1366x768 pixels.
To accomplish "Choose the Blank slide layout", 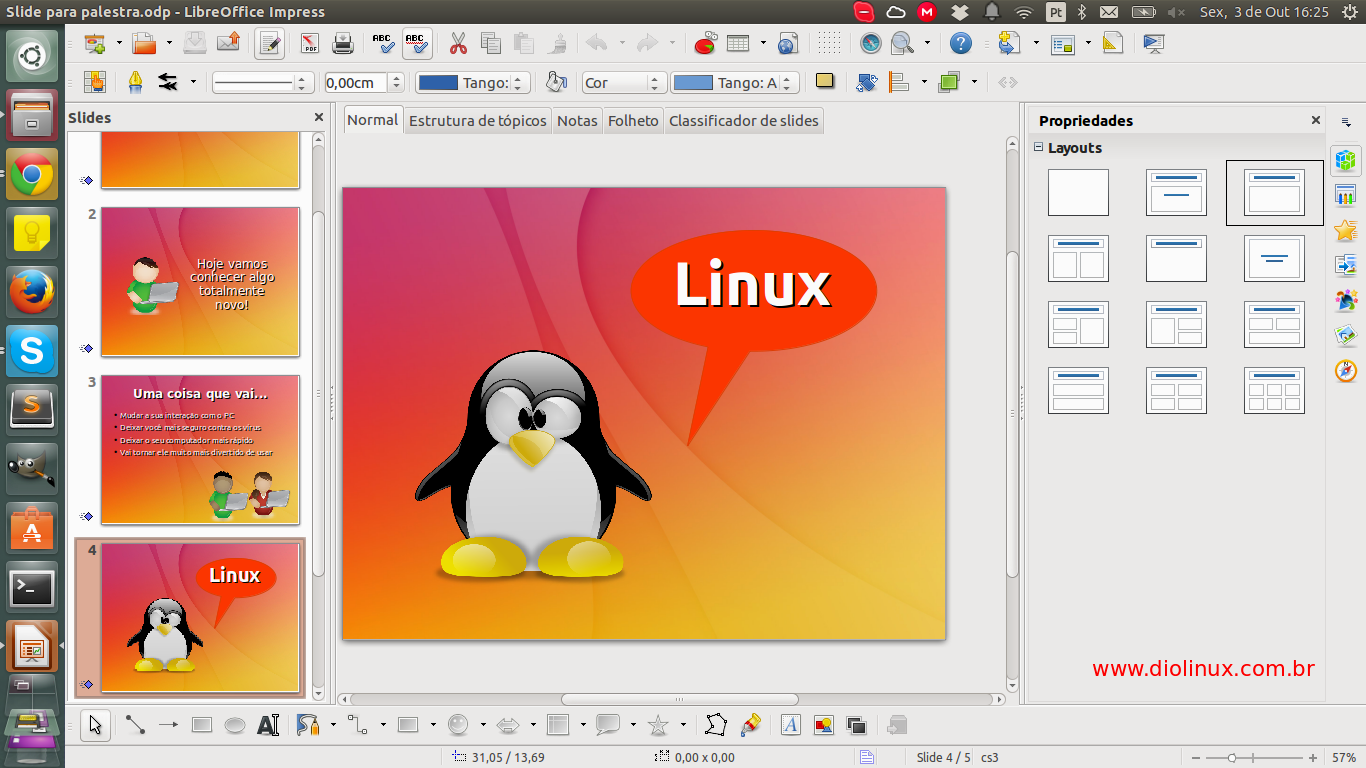I will (1078, 192).
